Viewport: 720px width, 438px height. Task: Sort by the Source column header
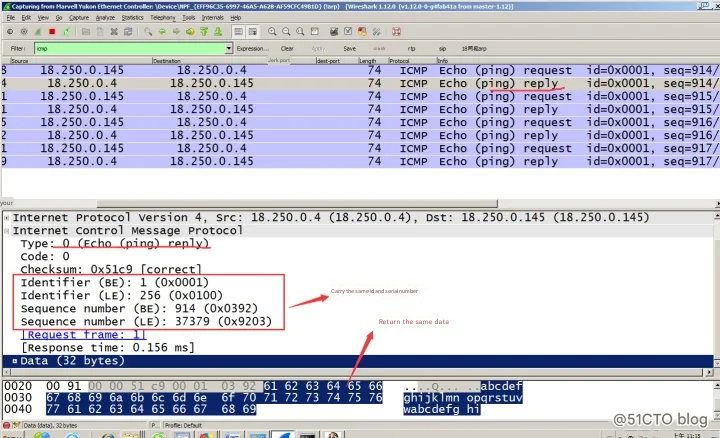pos(80,61)
